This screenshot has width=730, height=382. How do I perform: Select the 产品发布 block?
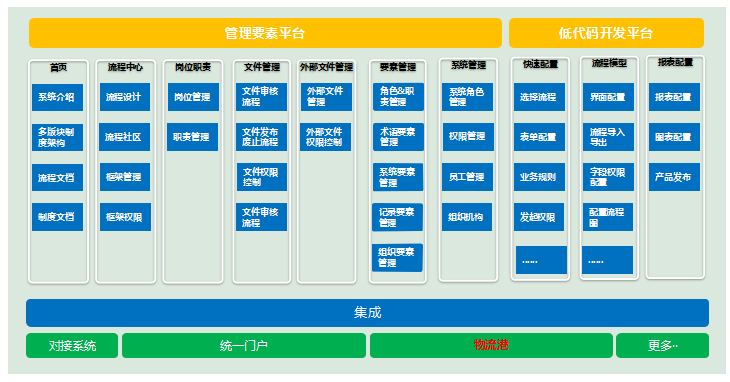pyautogui.click(x=674, y=177)
